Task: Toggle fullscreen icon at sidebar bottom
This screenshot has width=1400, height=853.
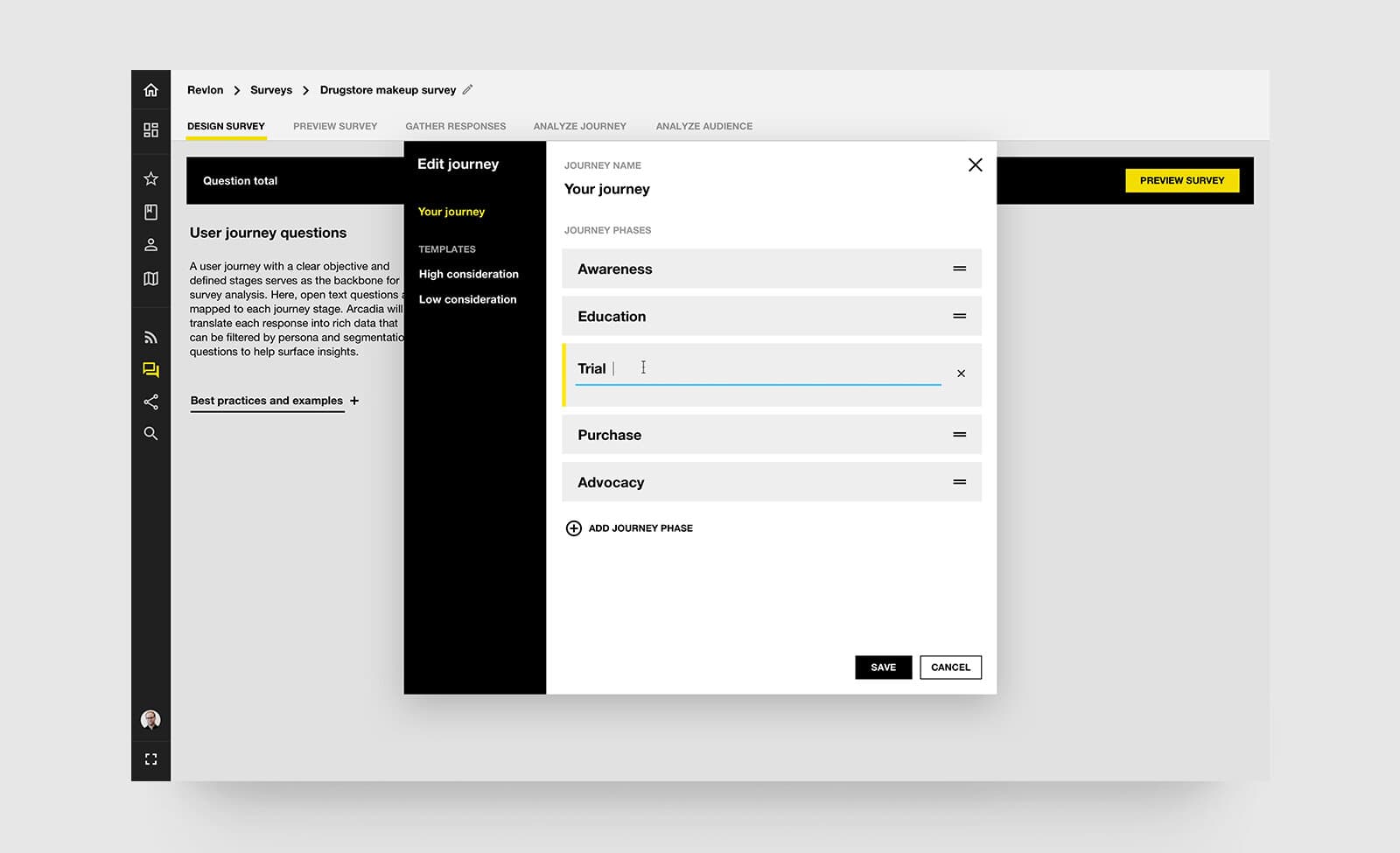Action: pyautogui.click(x=150, y=759)
